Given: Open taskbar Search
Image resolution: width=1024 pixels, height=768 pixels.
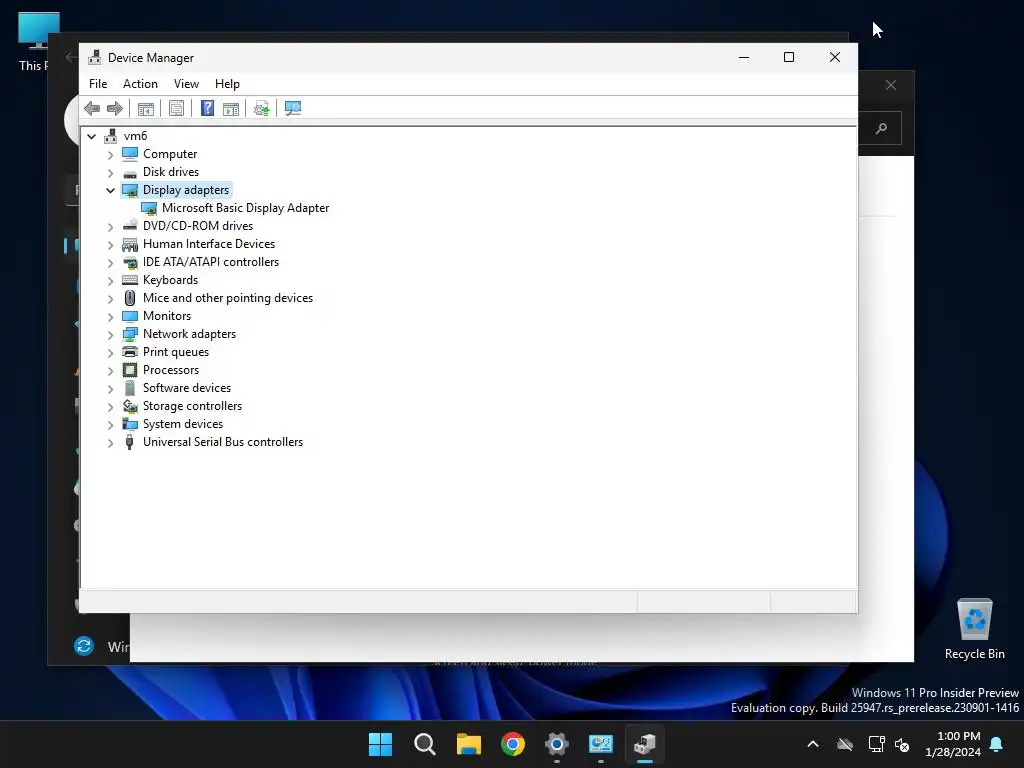Looking at the screenshot, I should point(424,744).
